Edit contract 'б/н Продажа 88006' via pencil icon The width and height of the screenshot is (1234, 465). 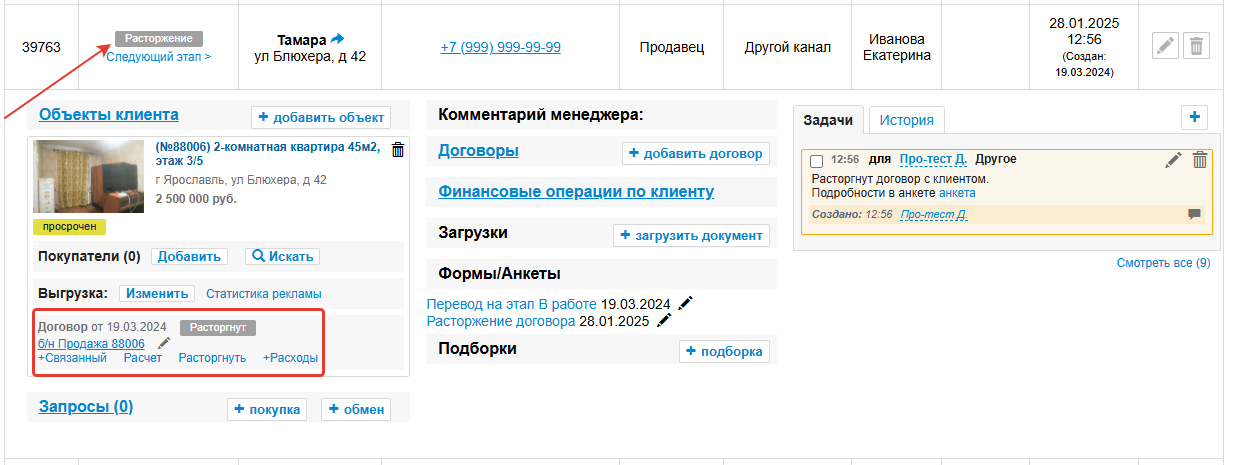click(x=164, y=343)
